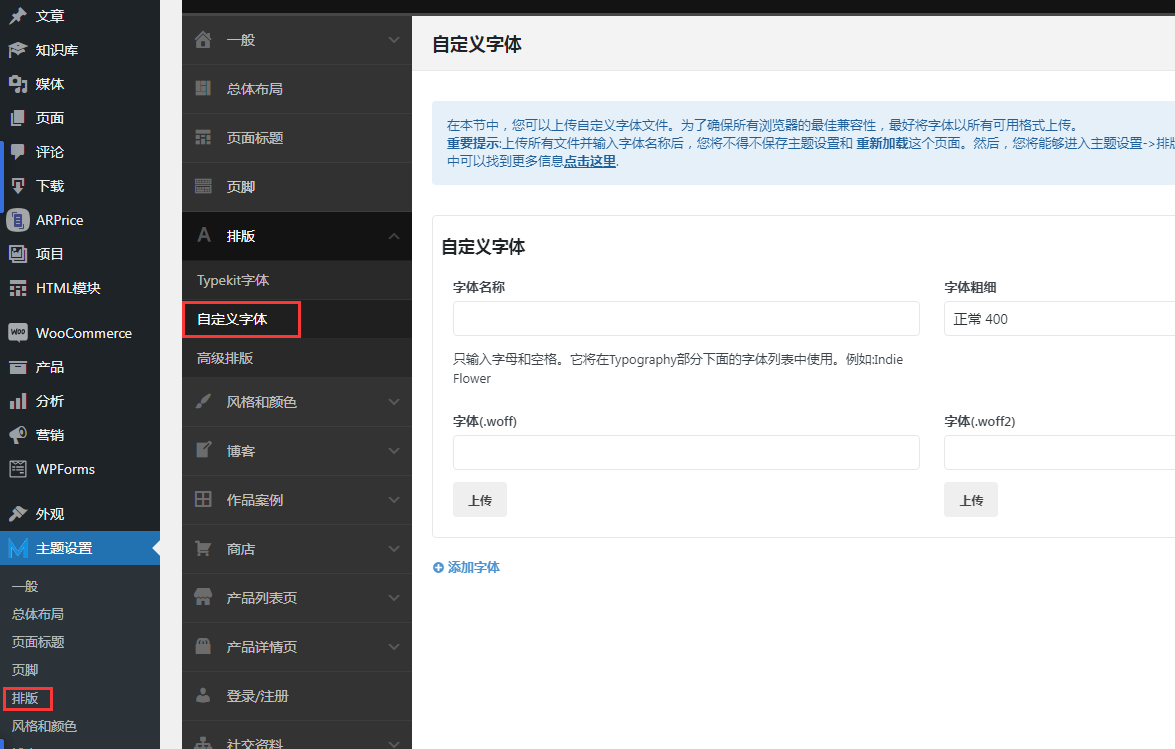The image size is (1175, 749).
Task: Click the ARPrice icon in the sidebar
Action: 18,220
